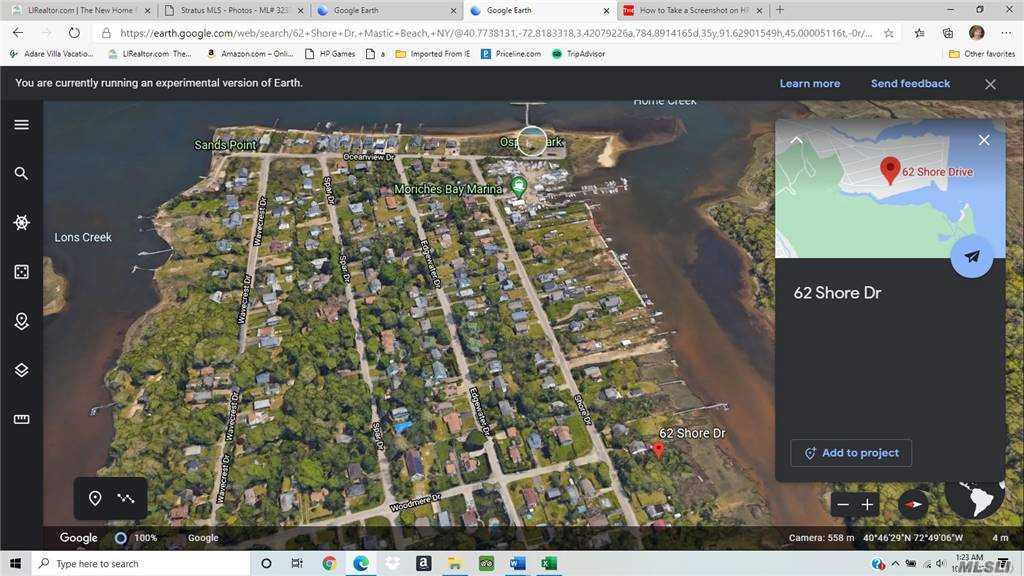This screenshot has width=1024, height=576.
Task: Select the Measure ruler tool
Action: click(x=21, y=419)
